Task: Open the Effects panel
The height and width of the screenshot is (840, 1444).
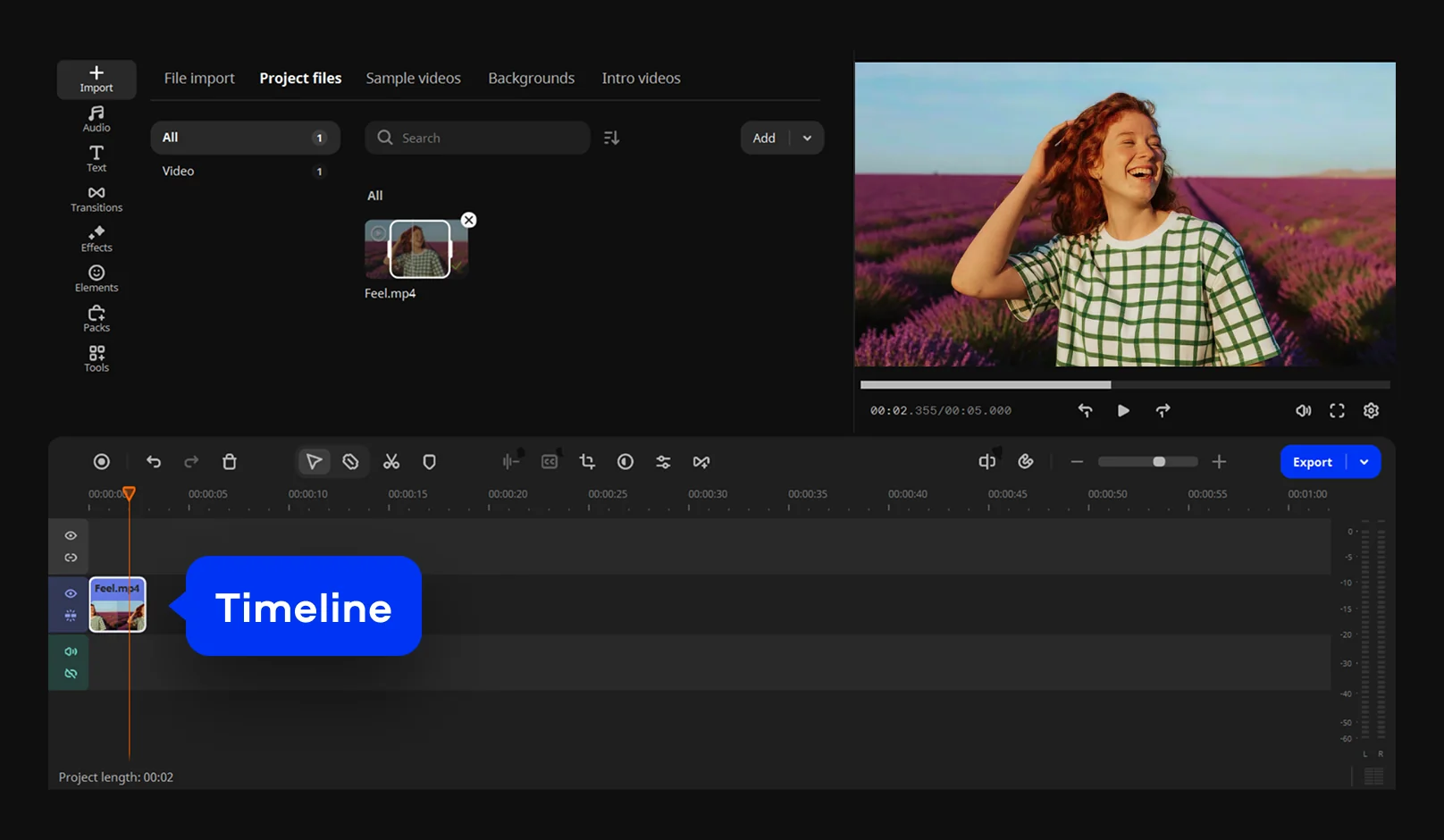Action: click(x=97, y=239)
